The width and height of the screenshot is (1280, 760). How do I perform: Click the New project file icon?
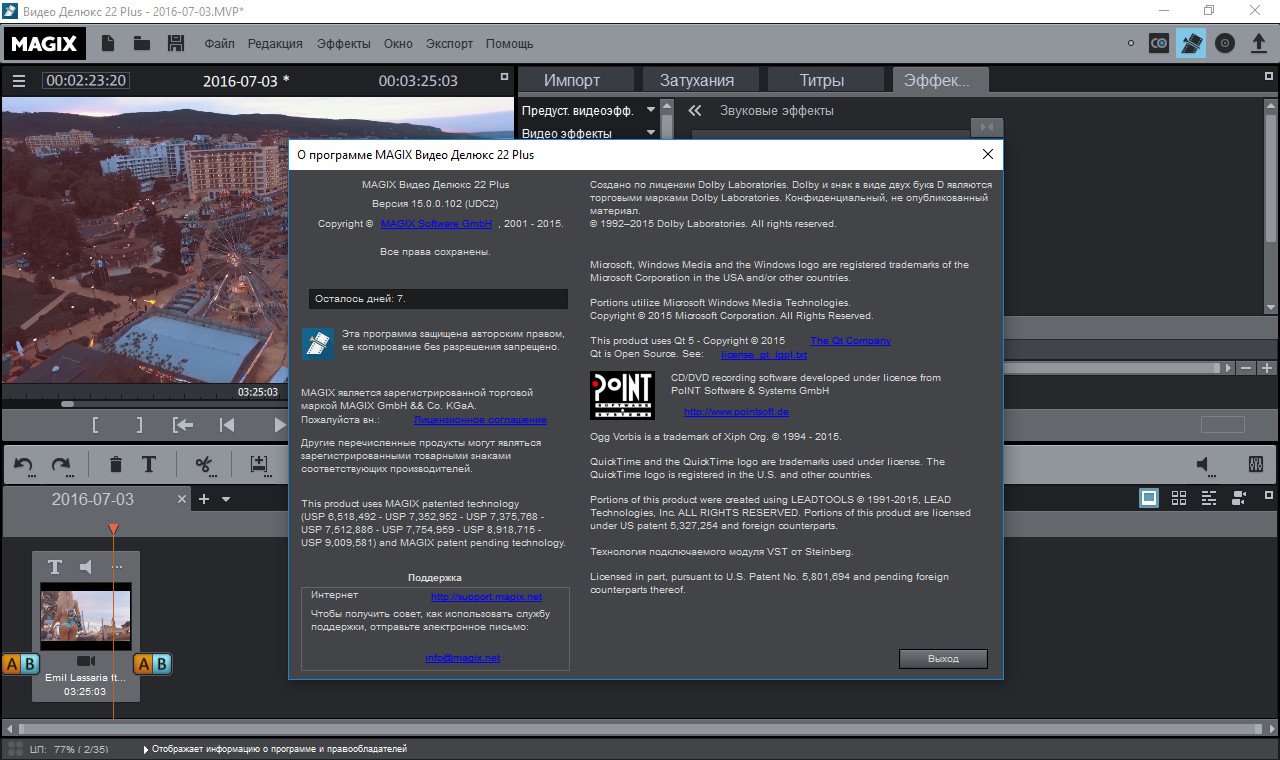(108, 43)
